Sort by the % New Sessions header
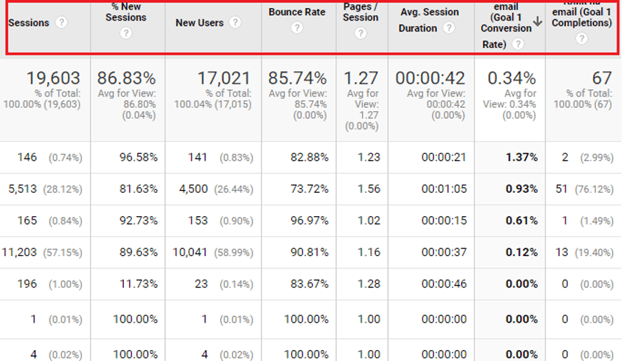This screenshot has height=361, width=622. pos(126,12)
